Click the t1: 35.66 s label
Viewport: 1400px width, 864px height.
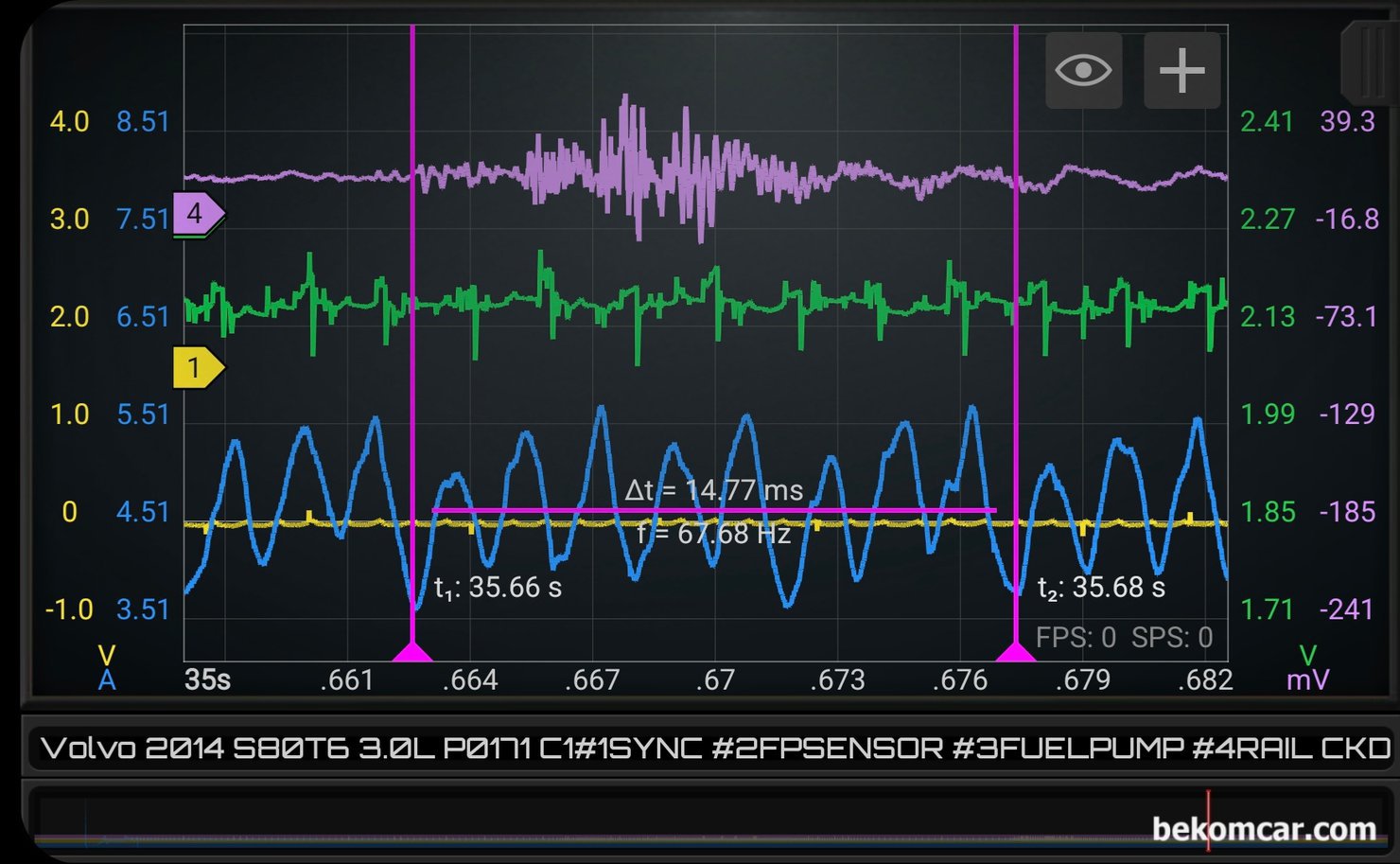coord(498,588)
